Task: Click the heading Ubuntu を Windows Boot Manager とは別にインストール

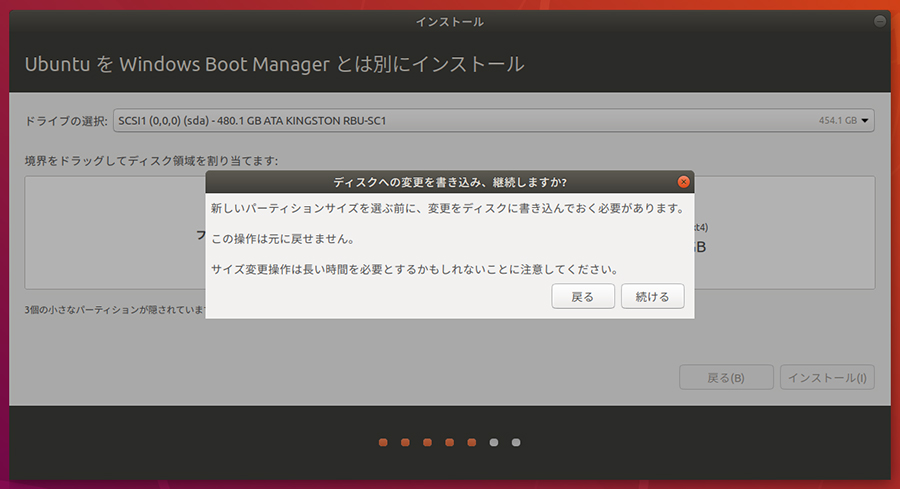Action: (x=274, y=64)
